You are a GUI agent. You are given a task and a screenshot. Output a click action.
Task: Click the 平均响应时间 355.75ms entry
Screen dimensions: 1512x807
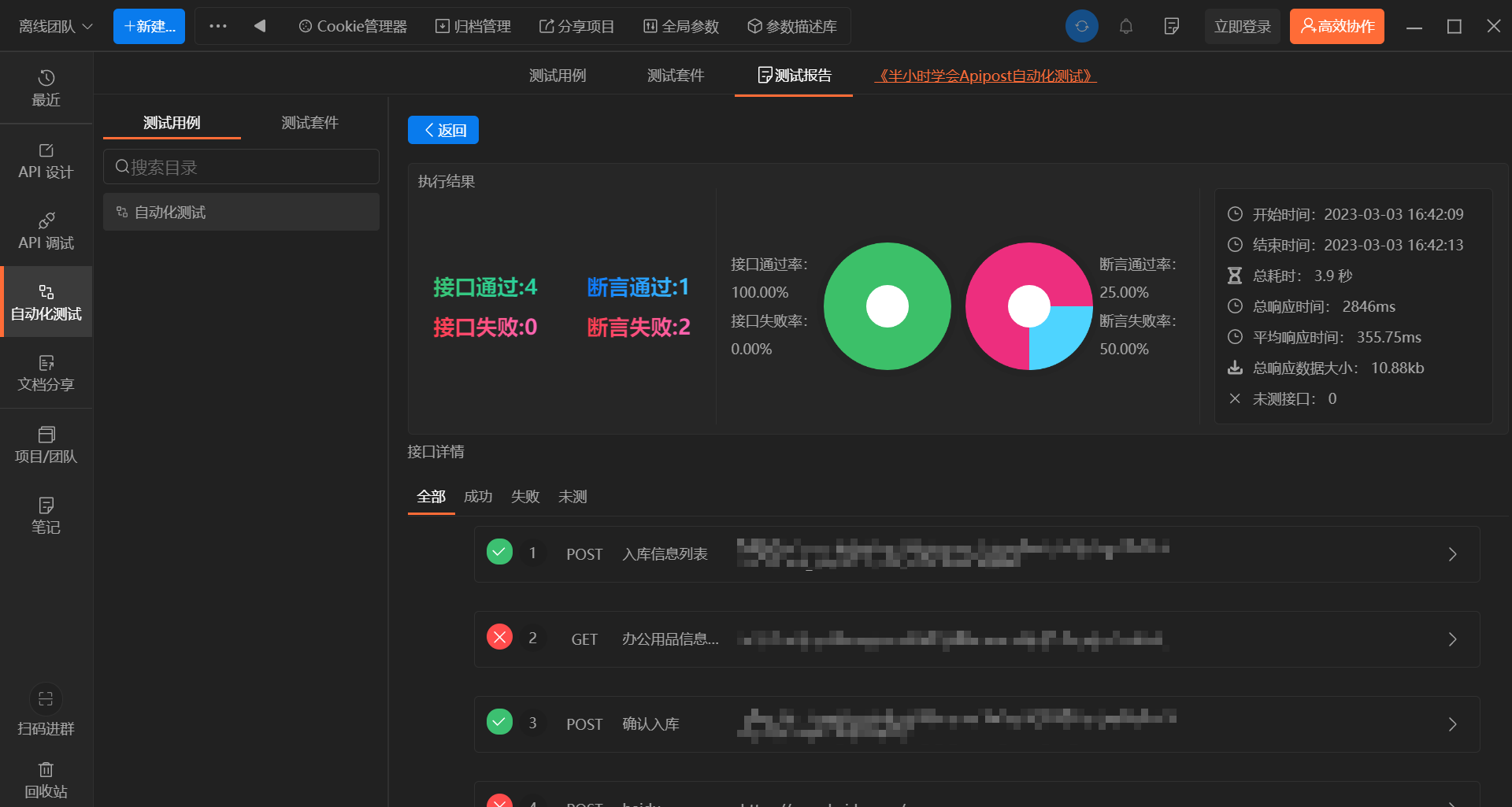[x=1325, y=337]
